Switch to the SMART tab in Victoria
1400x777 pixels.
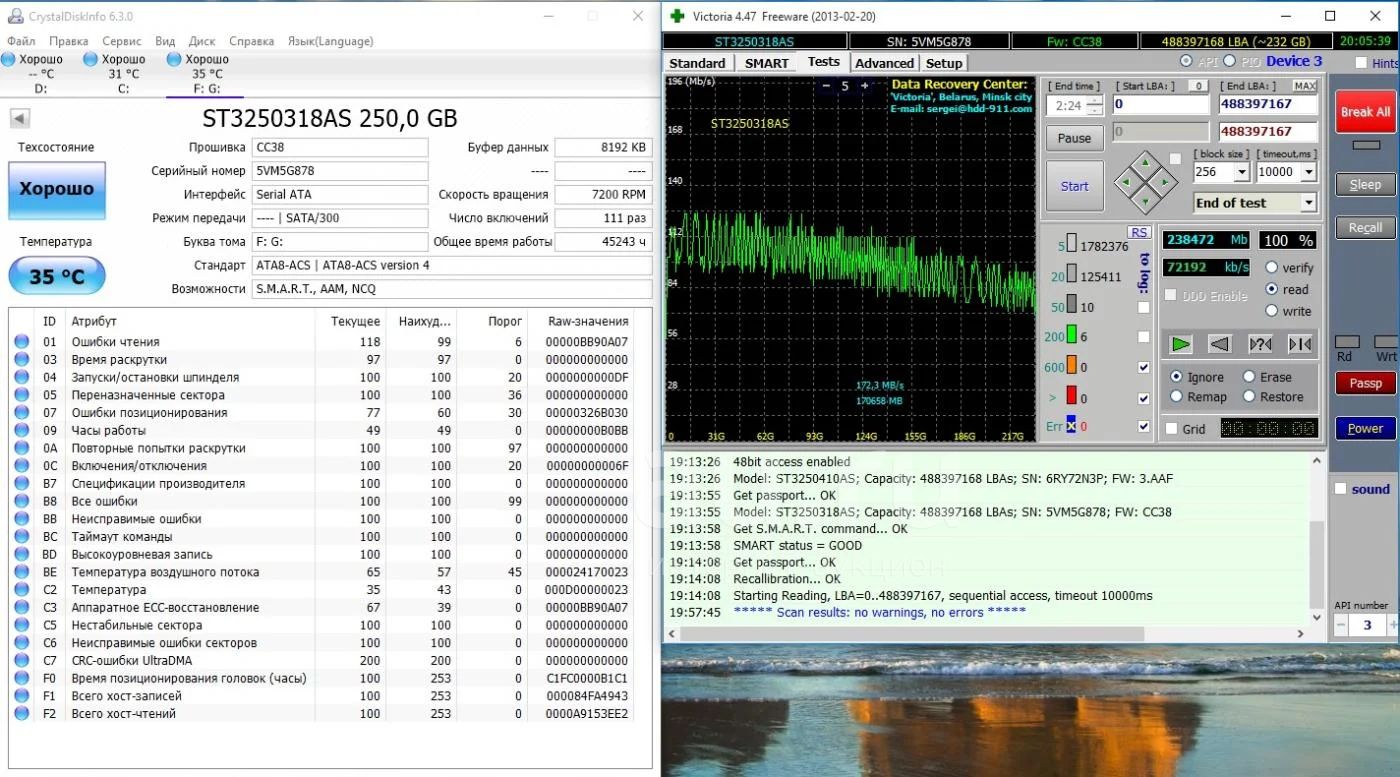point(767,63)
